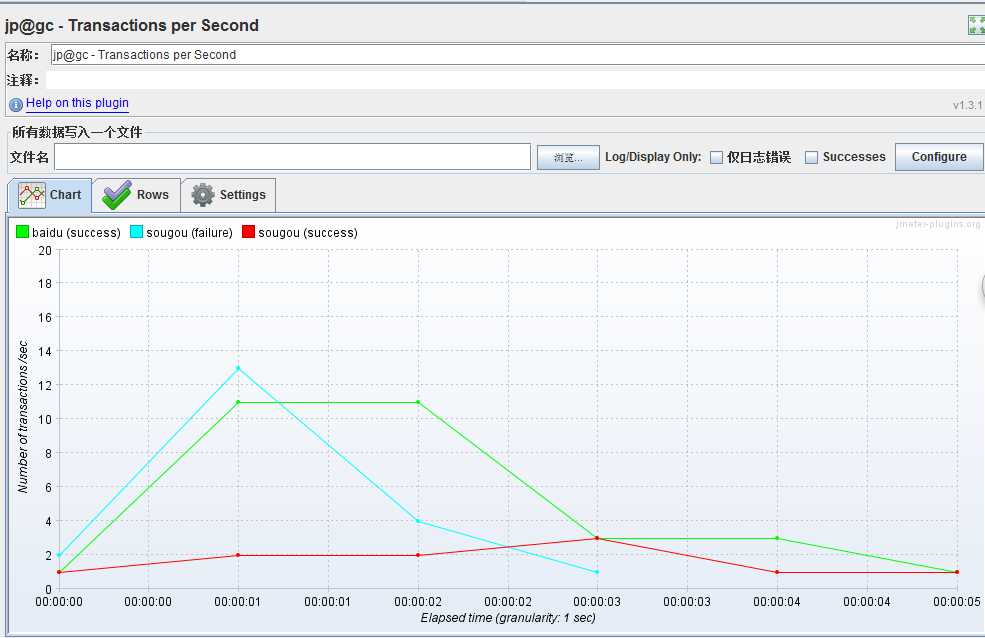Click the 'sougou (failure)' legend label

click(189, 233)
